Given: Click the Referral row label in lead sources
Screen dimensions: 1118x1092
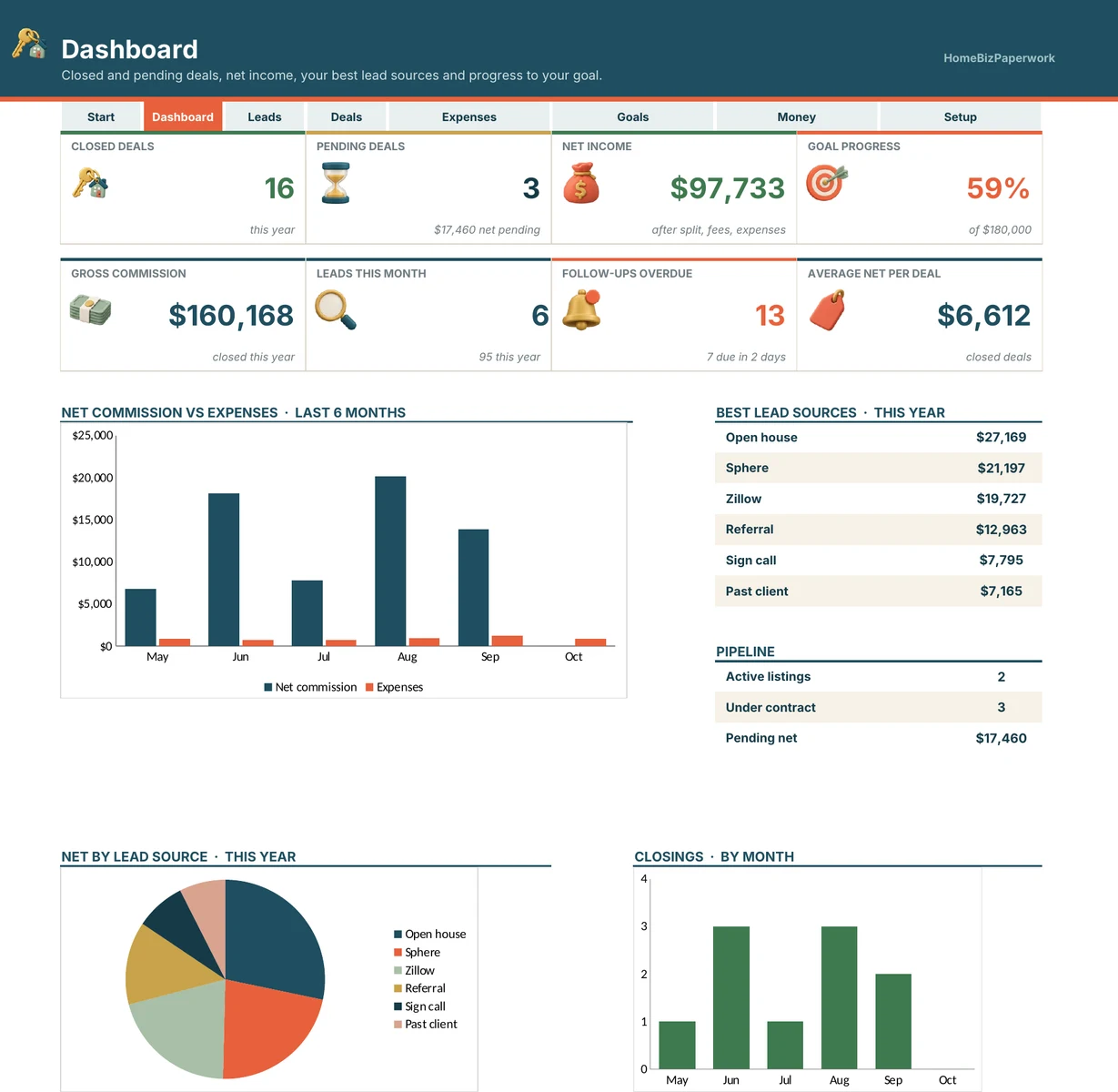Looking at the screenshot, I should tap(750, 530).
